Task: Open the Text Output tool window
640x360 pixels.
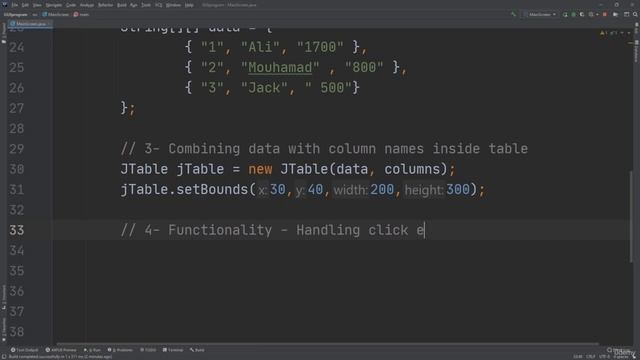Action: 24,350
